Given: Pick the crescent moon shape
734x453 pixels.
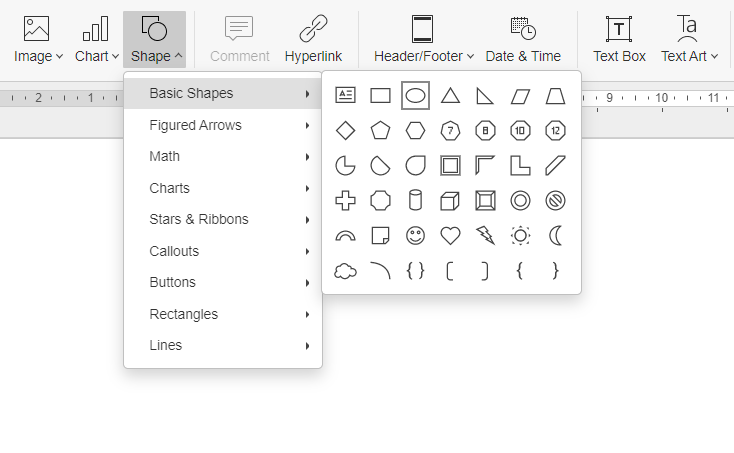Looking at the screenshot, I should coord(556,236).
